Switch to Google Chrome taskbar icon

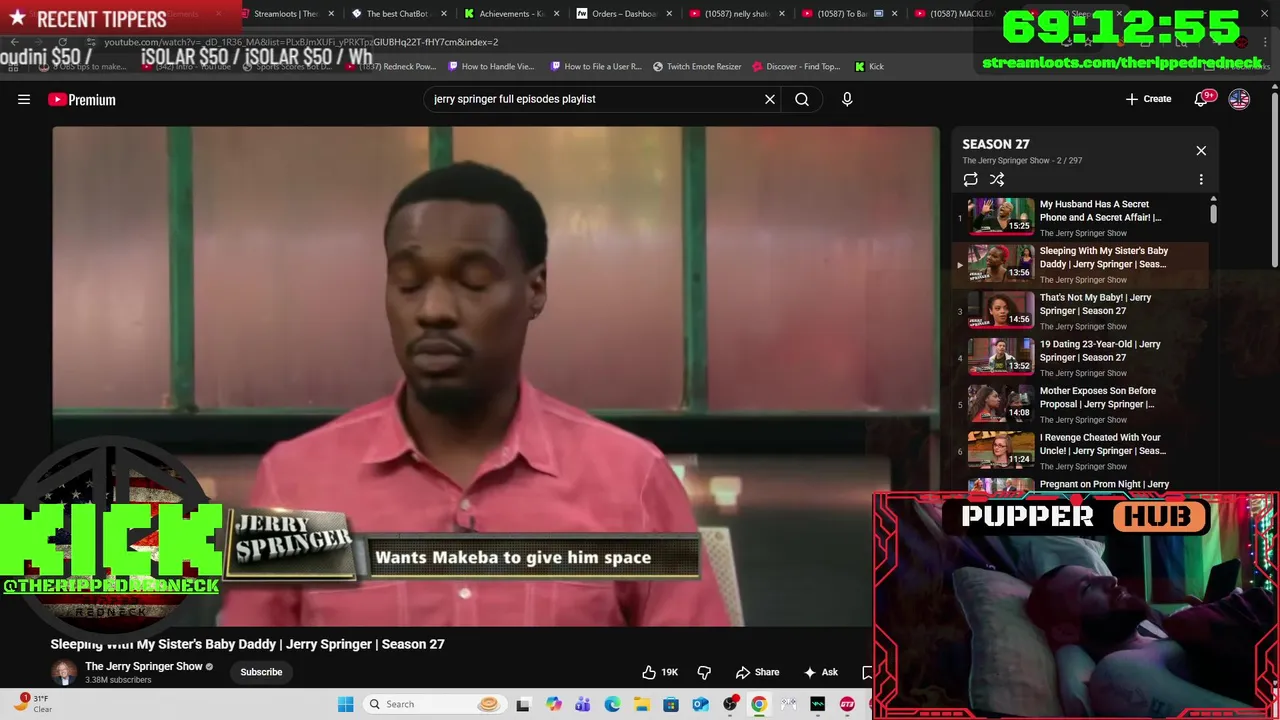(759, 704)
